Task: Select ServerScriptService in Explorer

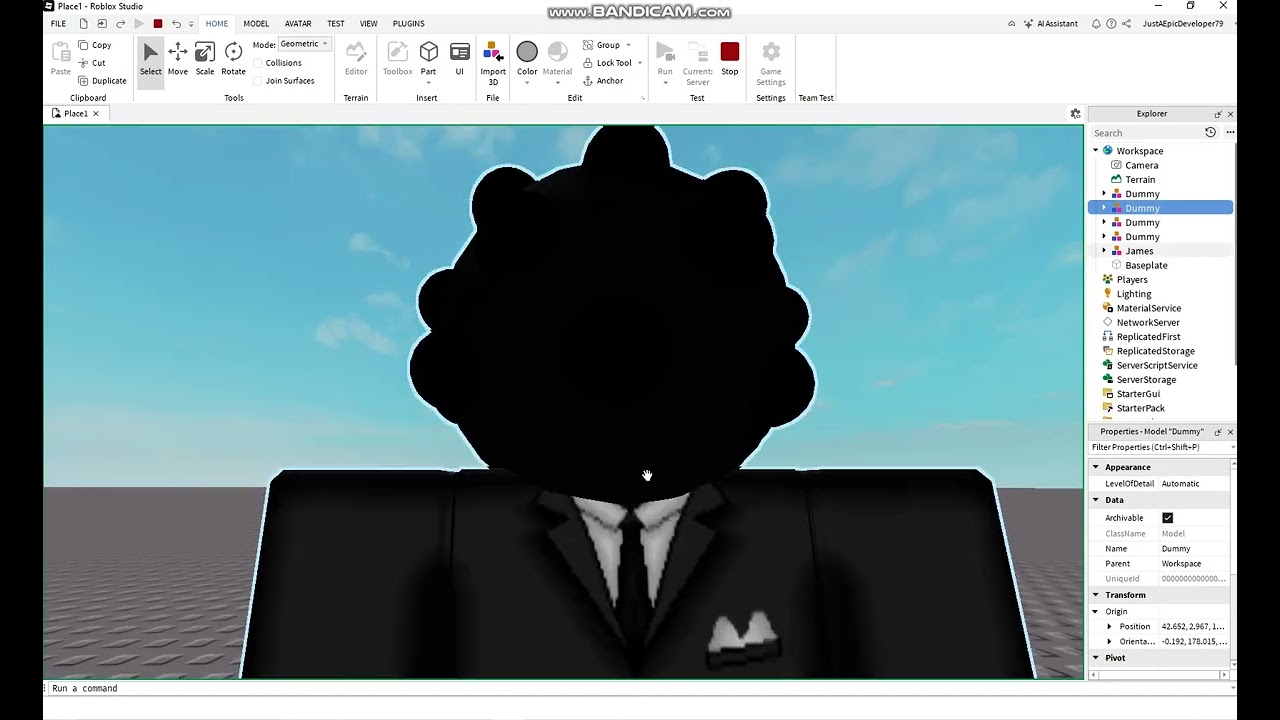Action: pos(1157,365)
